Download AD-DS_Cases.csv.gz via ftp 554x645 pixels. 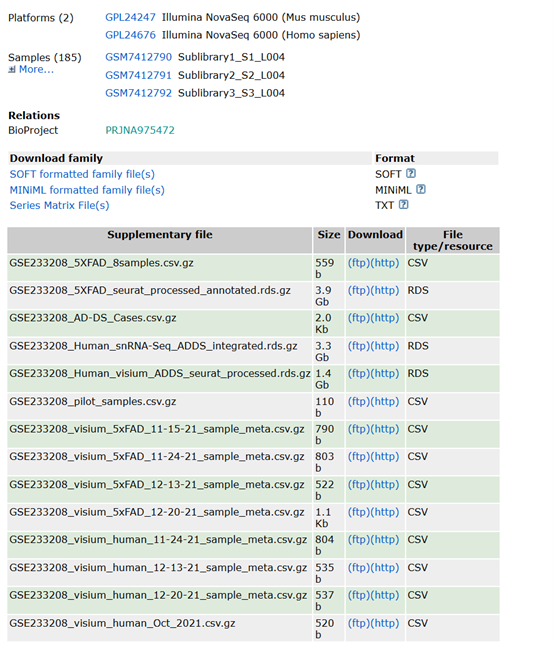click(x=359, y=318)
